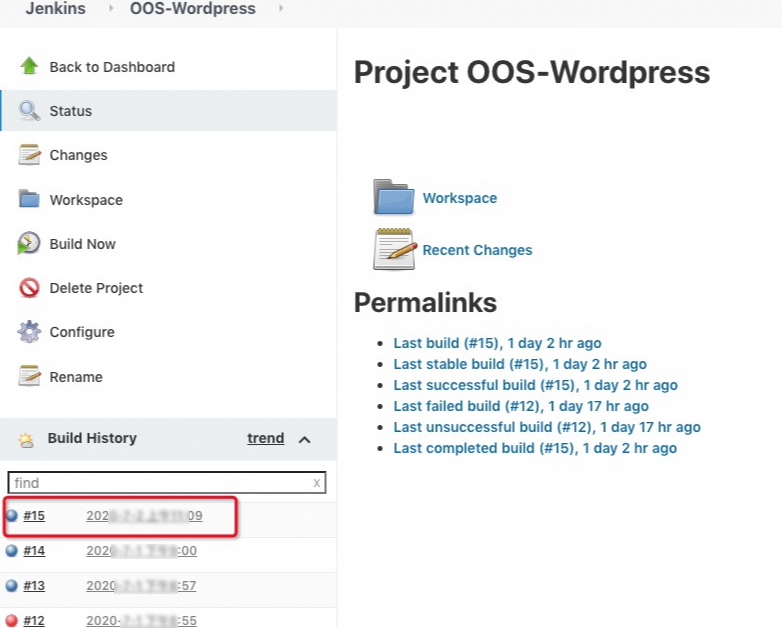Click the find builds search field

coord(158,482)
